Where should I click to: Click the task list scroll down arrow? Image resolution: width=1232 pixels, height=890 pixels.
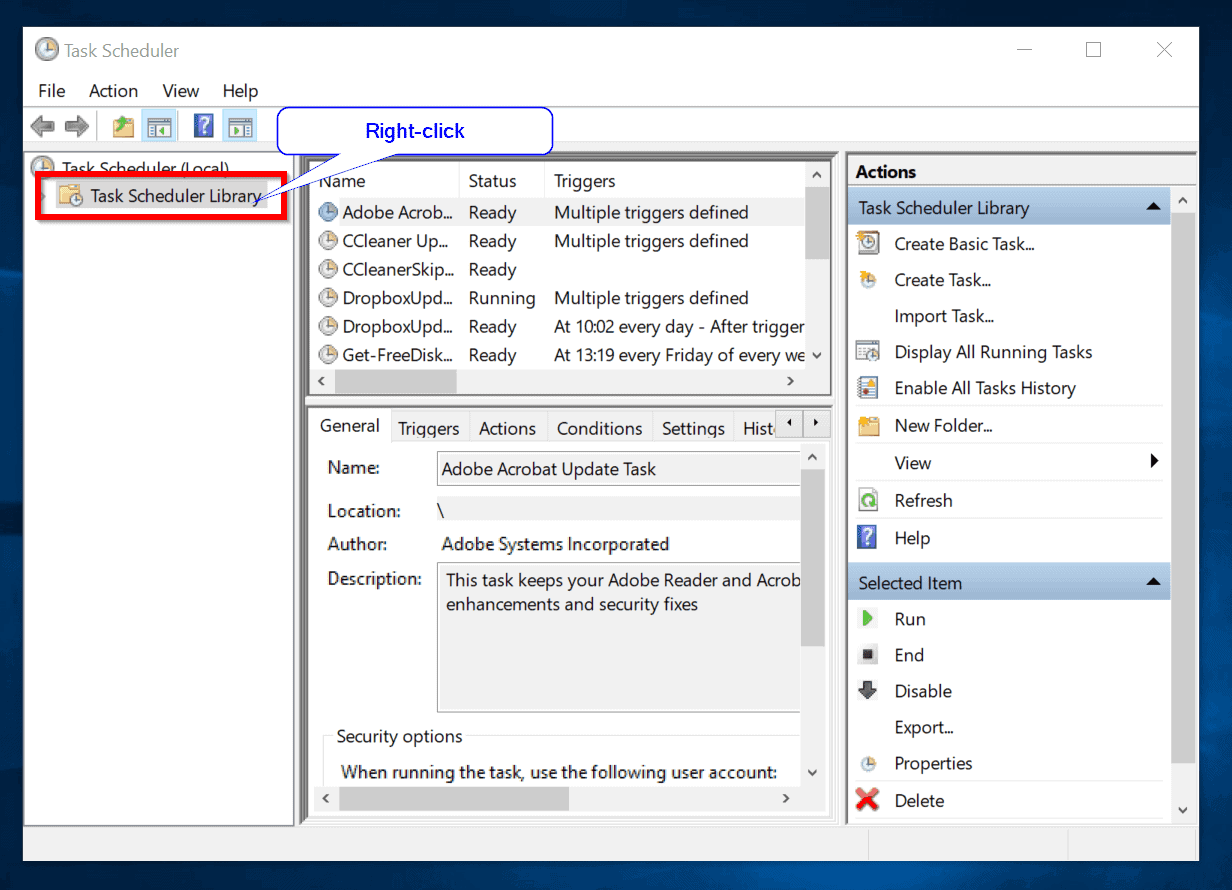coord(817,355)
